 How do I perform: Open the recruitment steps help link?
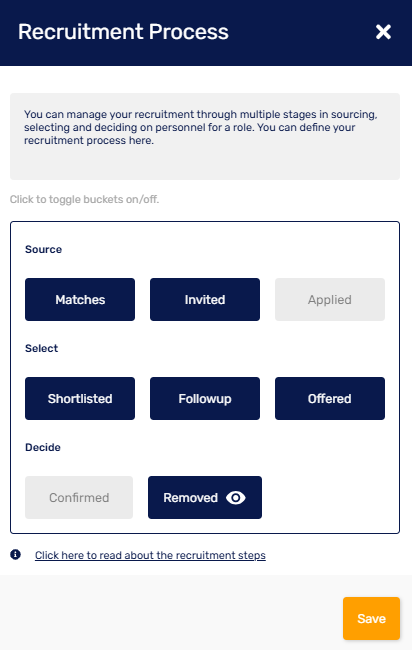[150, 555]
